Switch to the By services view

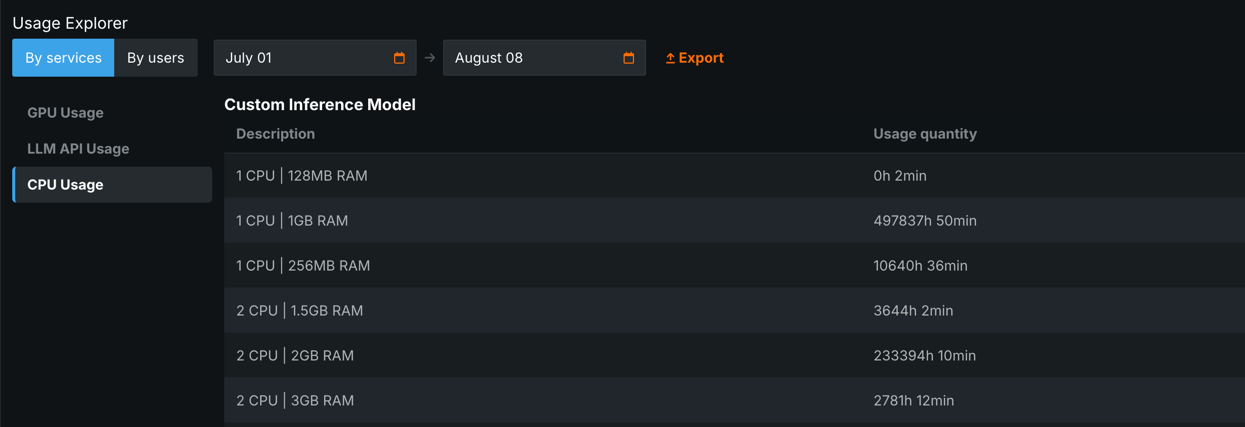(63, 58)
